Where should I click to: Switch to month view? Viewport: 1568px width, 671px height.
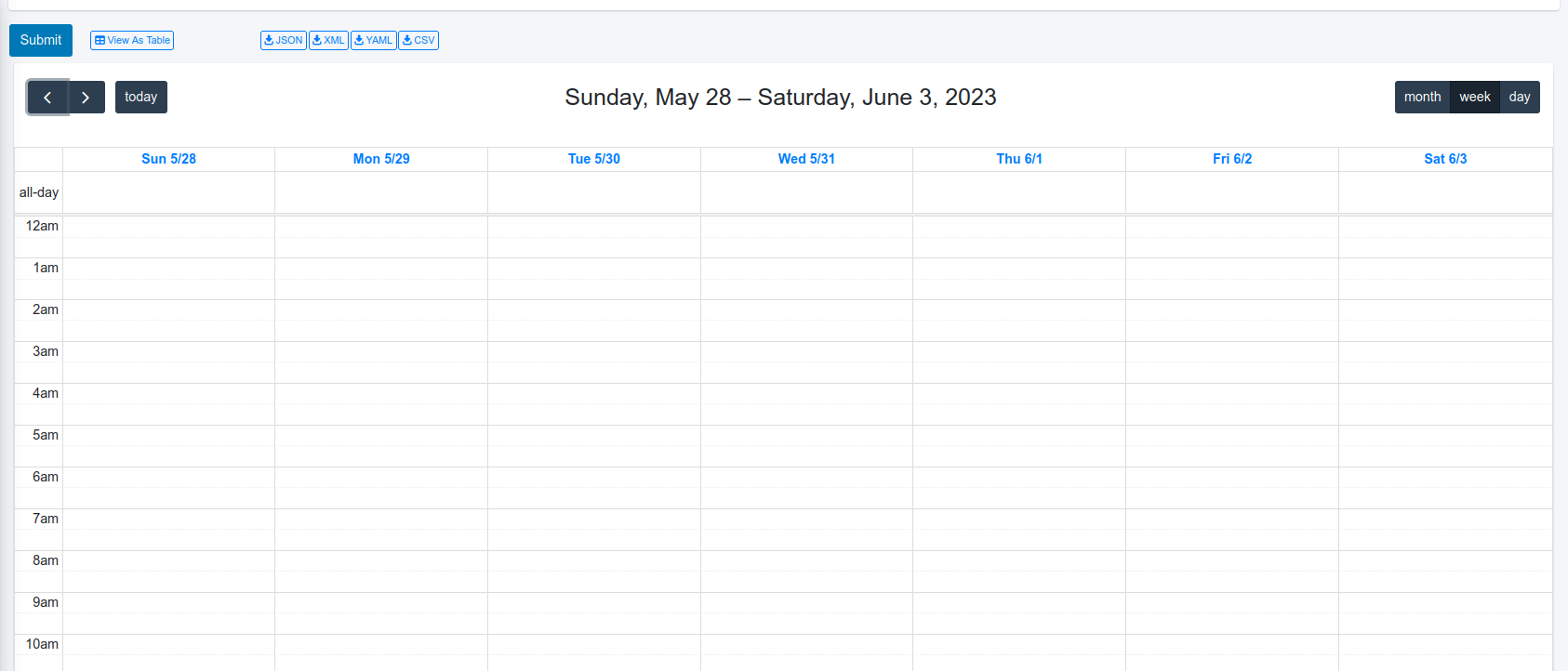1422,98
